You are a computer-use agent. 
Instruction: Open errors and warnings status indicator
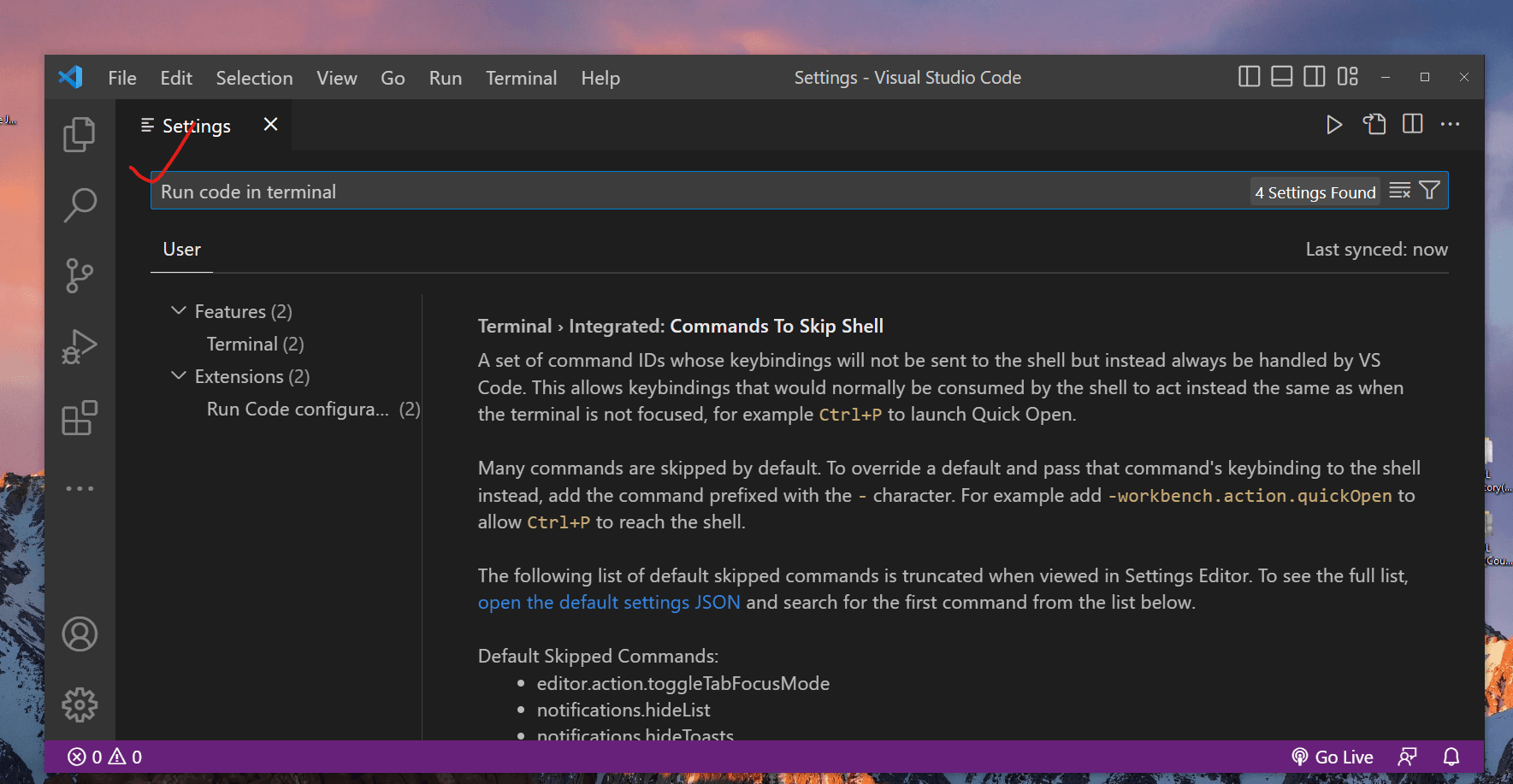[x=105, y=757]
